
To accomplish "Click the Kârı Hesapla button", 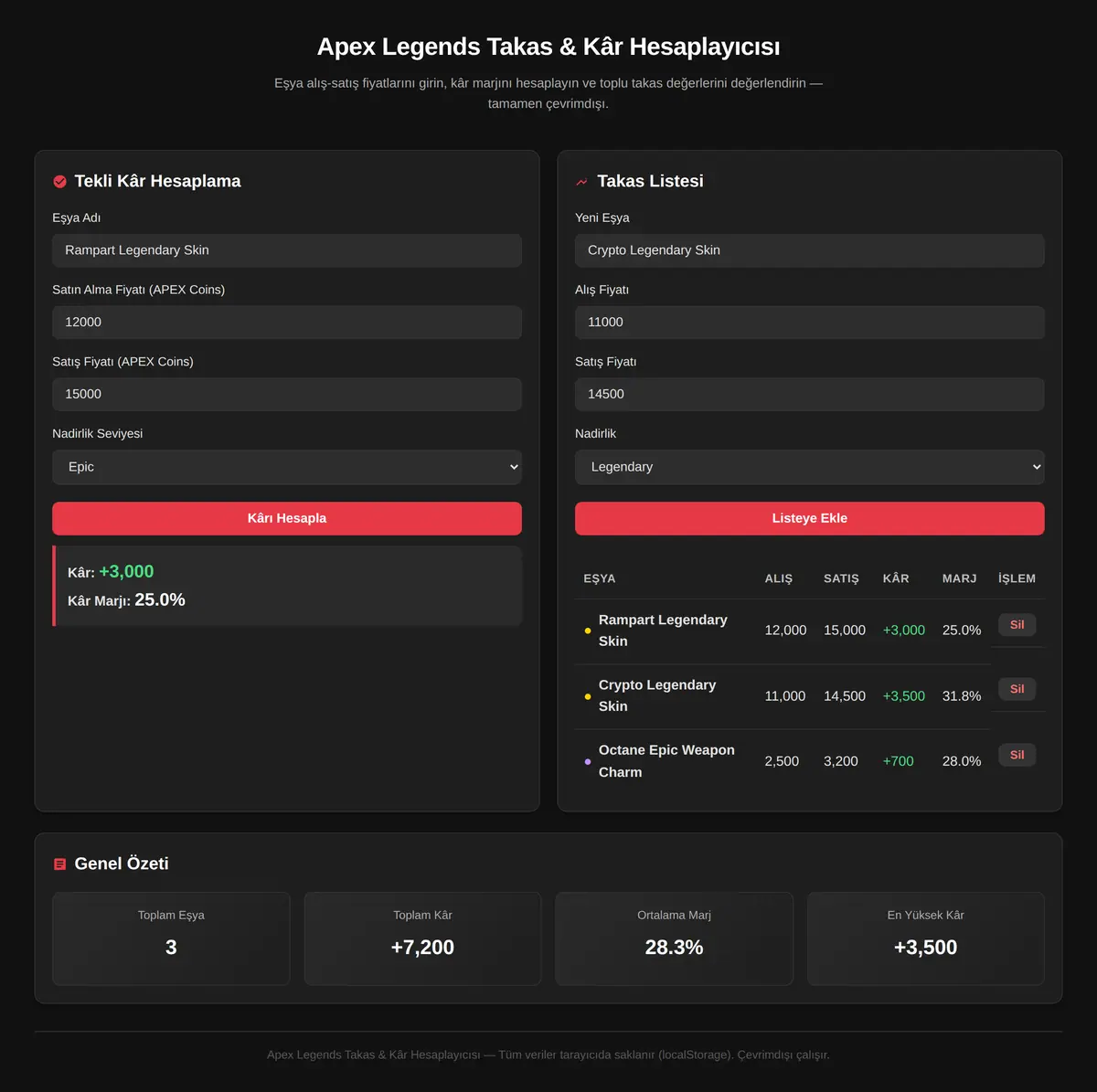I will [x=287, y=518].
